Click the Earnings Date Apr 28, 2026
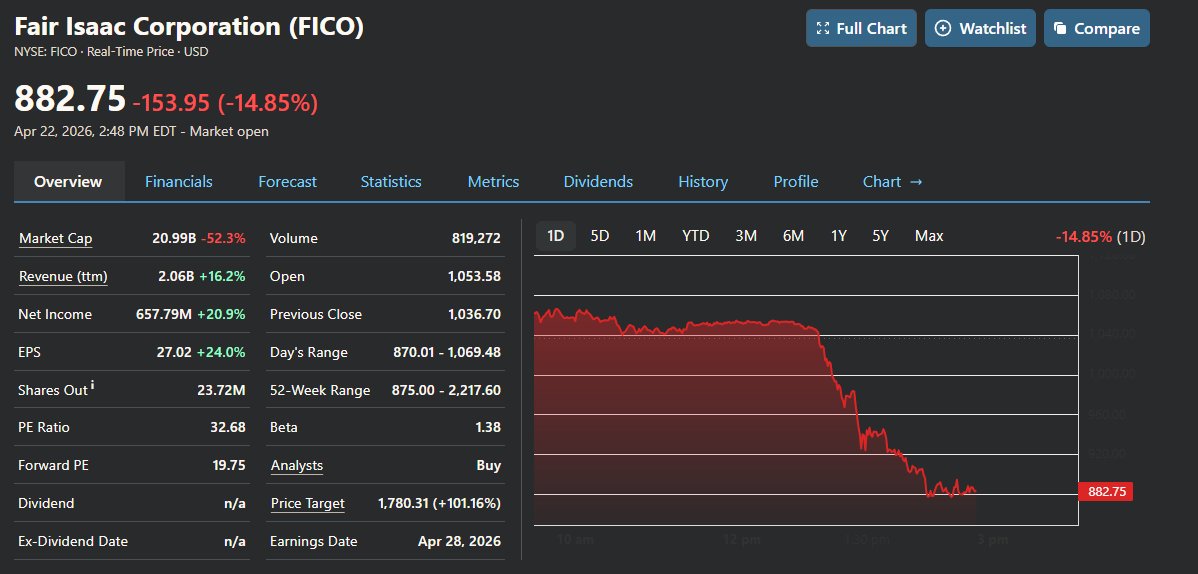Screen dimensions: 1198x574 coord(459,541)
